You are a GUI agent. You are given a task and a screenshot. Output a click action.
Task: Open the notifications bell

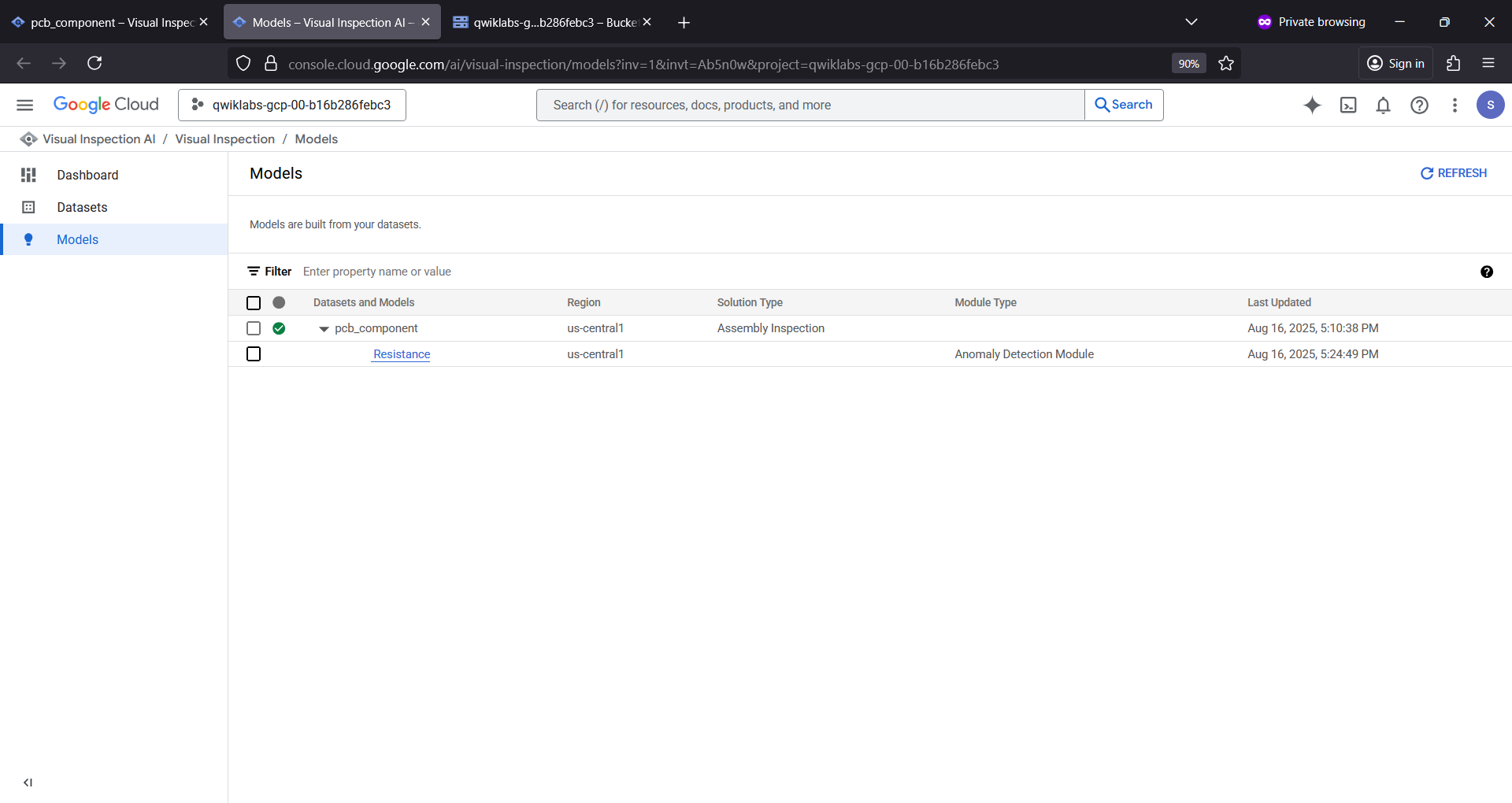pyautogui.click(x=1383, y=105)
